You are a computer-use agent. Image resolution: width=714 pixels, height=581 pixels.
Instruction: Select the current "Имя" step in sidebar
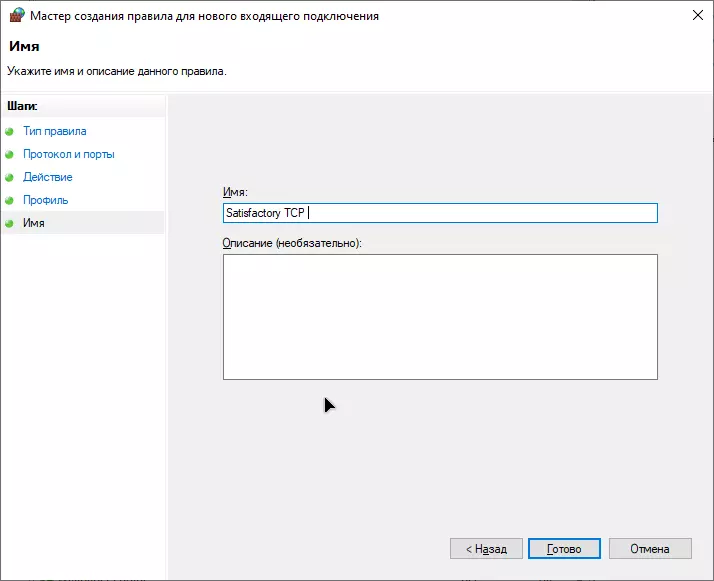tap(33, 223)
